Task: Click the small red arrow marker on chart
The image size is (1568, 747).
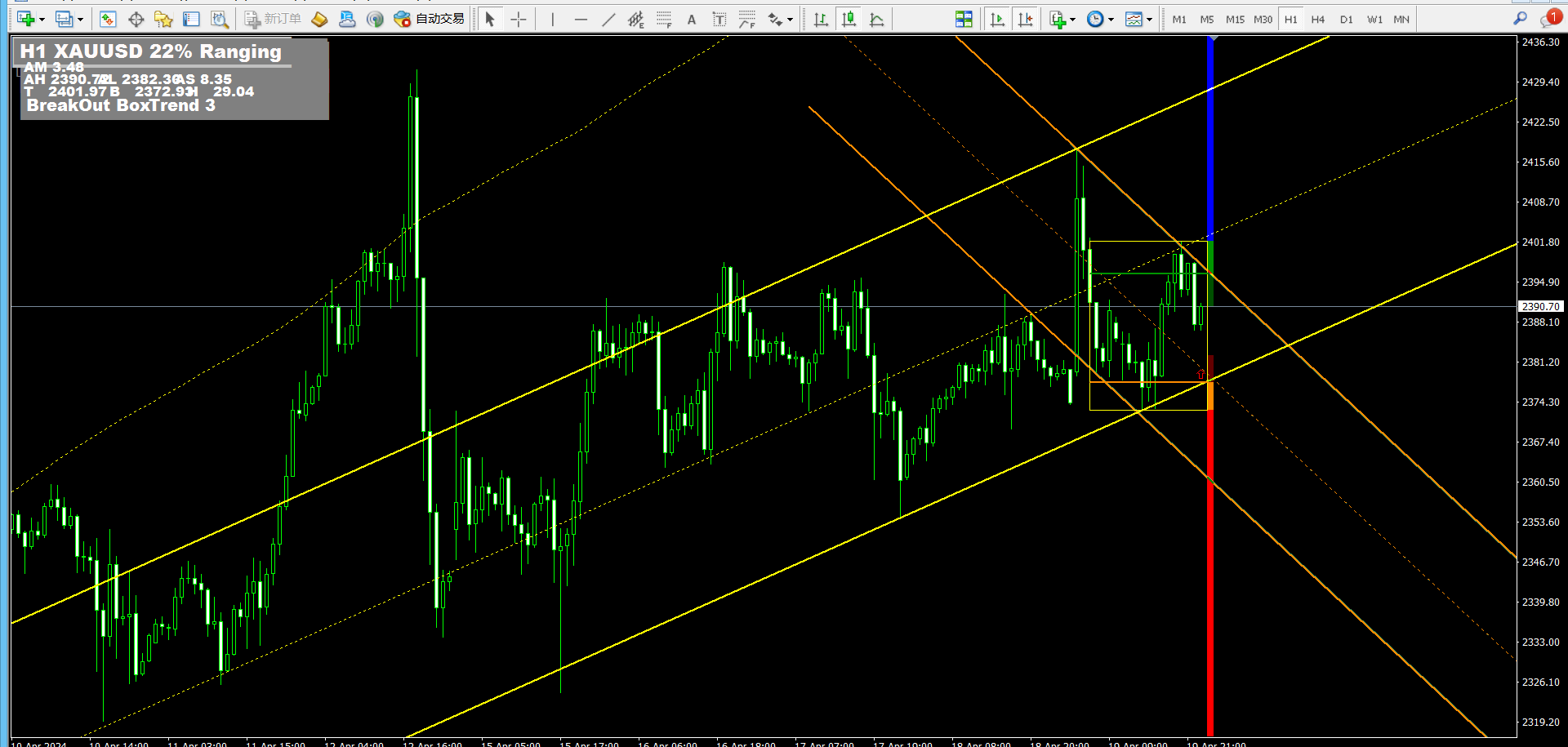Action: (x=1200, y=374)
